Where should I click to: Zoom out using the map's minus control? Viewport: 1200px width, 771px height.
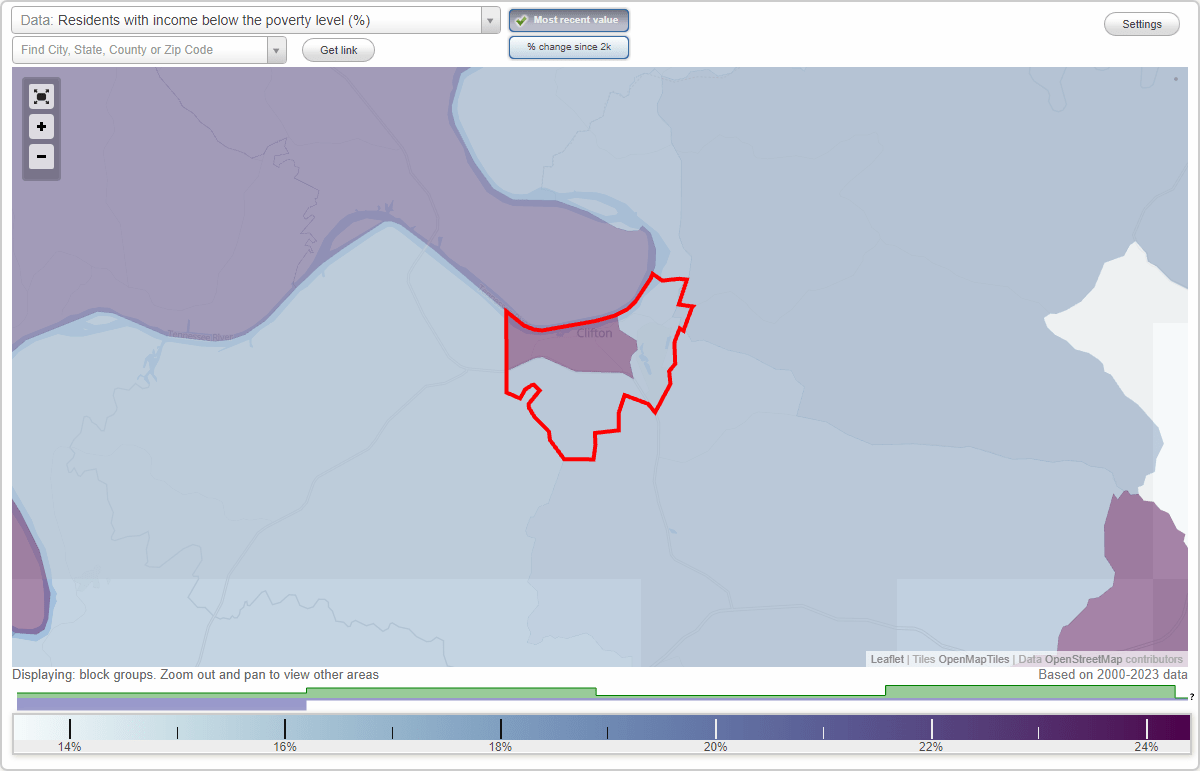pyautogui.click(x=41, y=157)
